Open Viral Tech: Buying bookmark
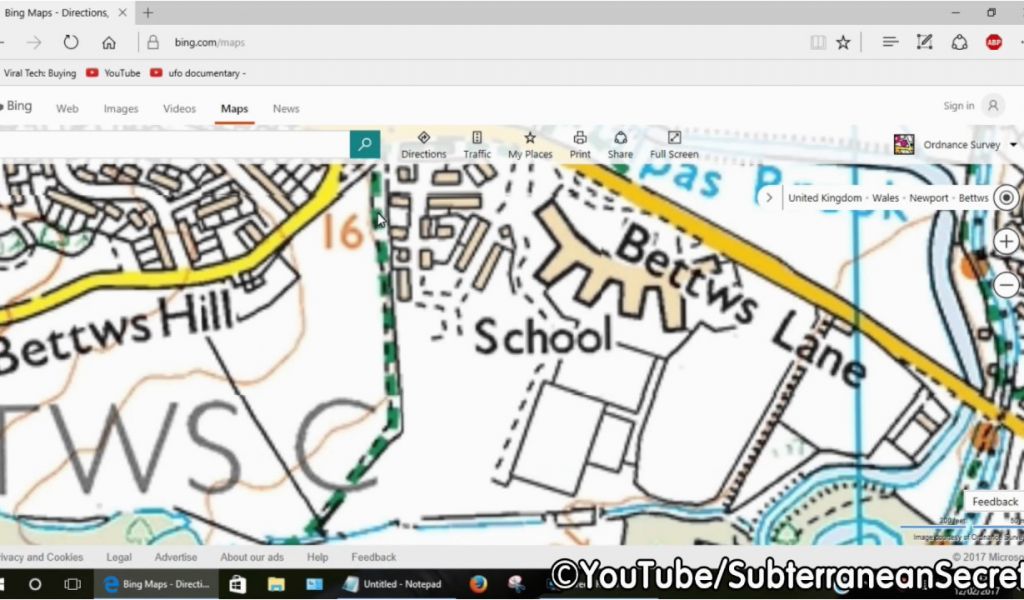1024x600 pixels. [39, 73]
